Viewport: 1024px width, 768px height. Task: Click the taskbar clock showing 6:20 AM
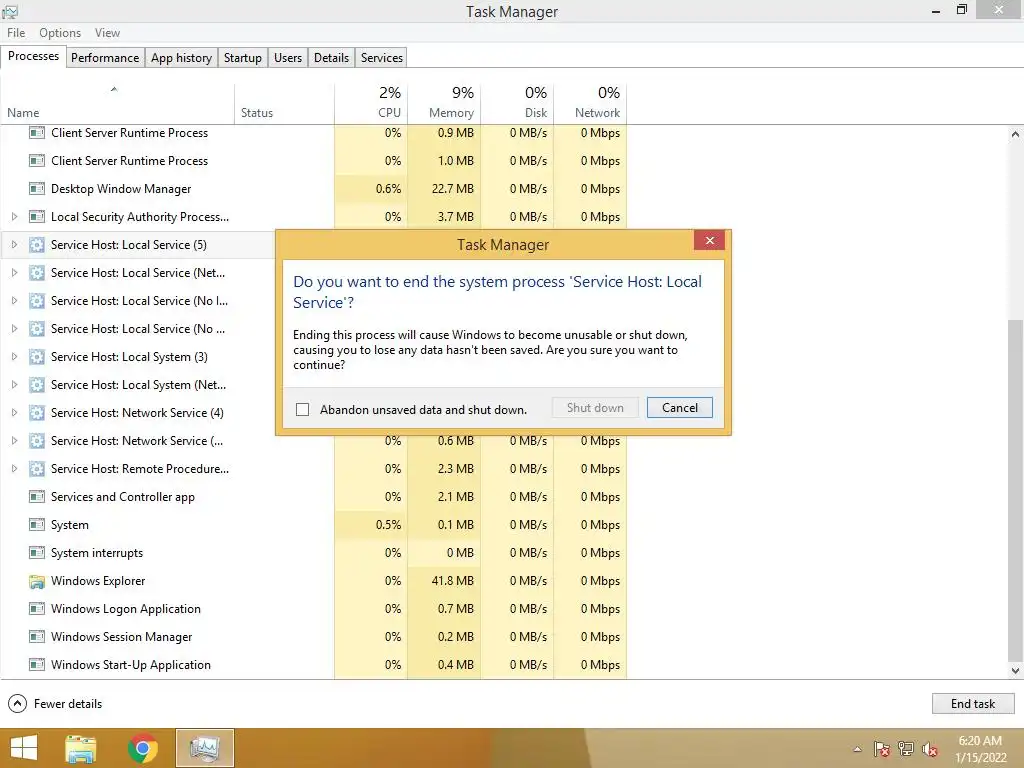pos(980,748)
